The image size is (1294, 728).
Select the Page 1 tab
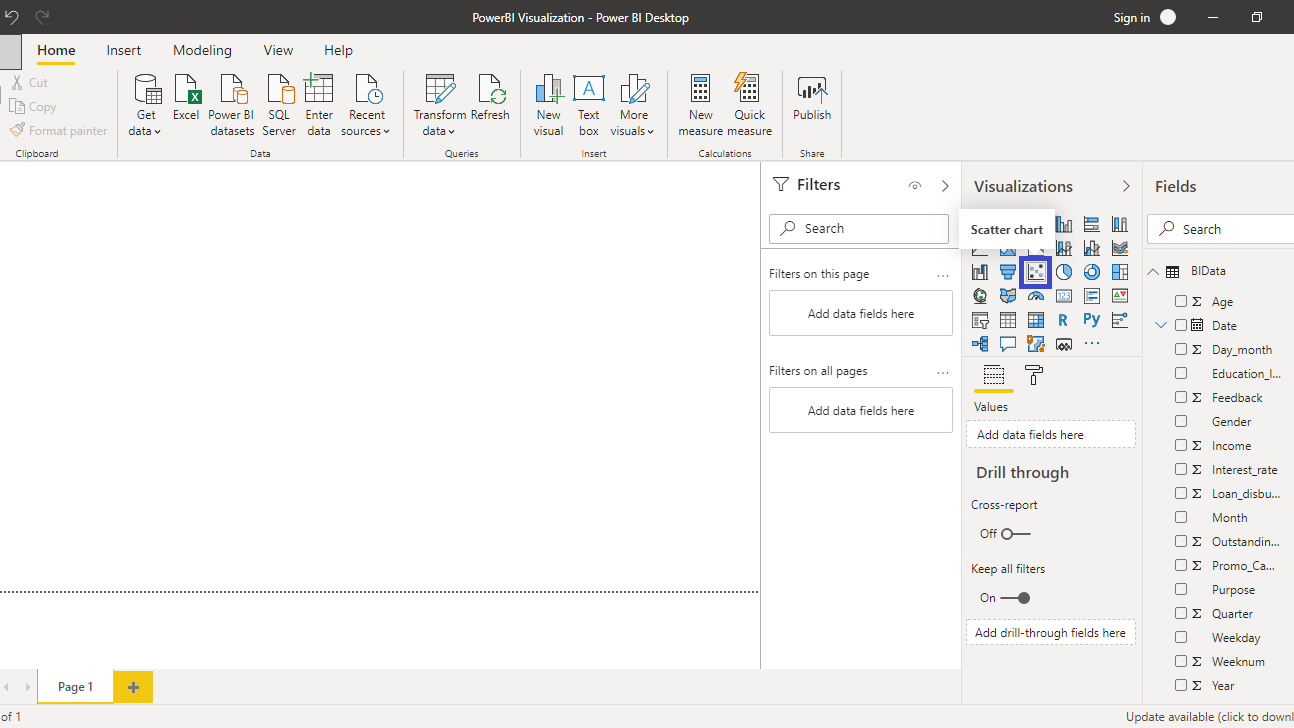[75, 687]
